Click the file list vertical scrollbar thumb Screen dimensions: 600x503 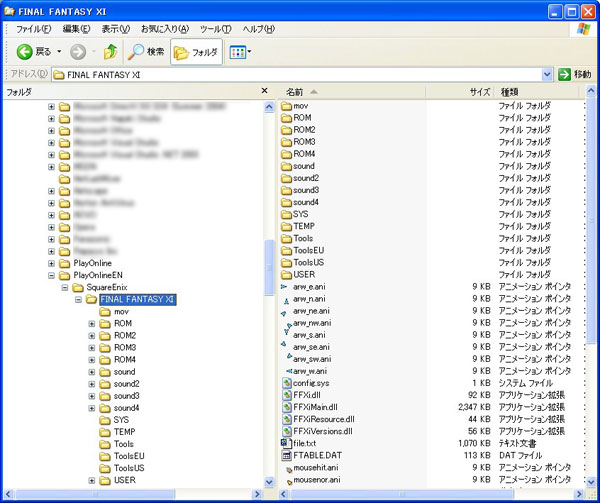pyautogui.click(x=590, y=221)
